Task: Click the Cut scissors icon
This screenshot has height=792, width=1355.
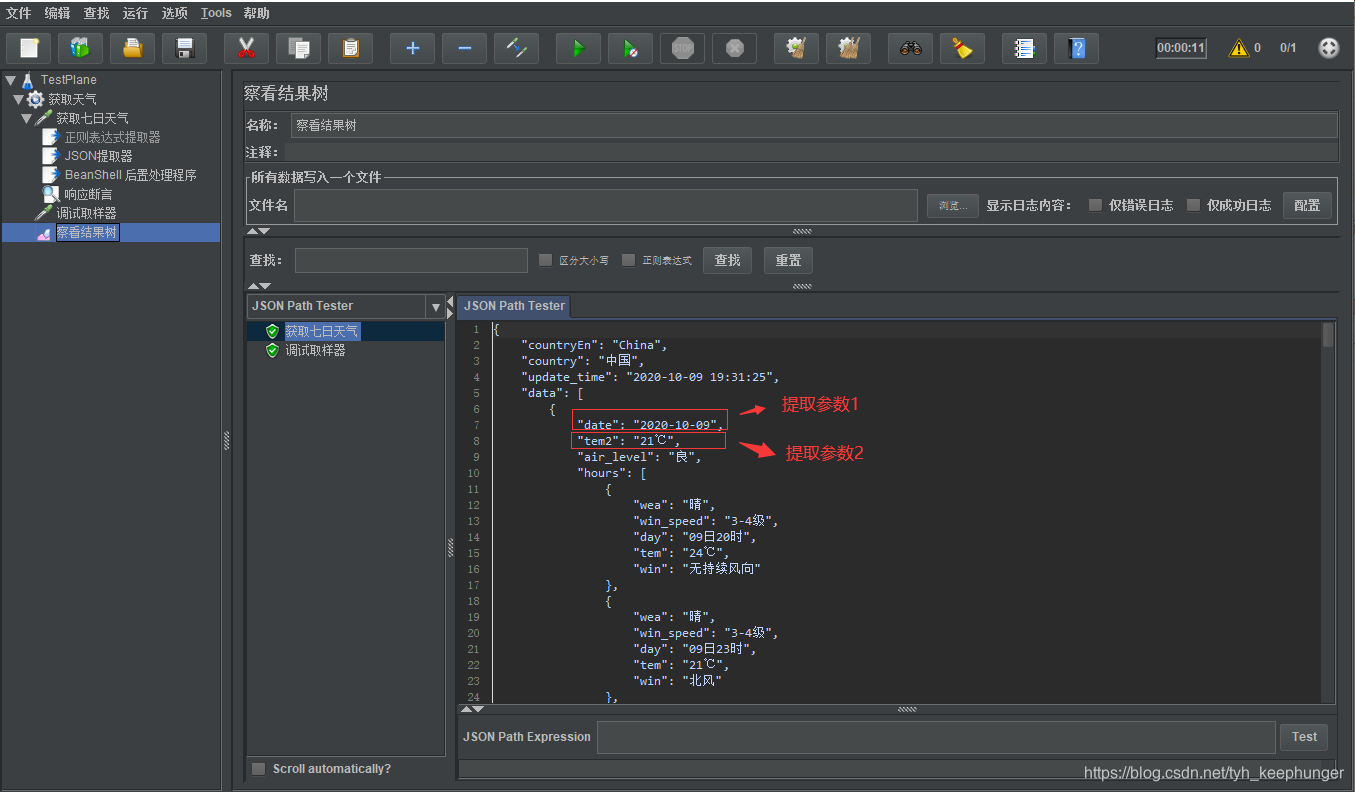Action: [246, 48]
